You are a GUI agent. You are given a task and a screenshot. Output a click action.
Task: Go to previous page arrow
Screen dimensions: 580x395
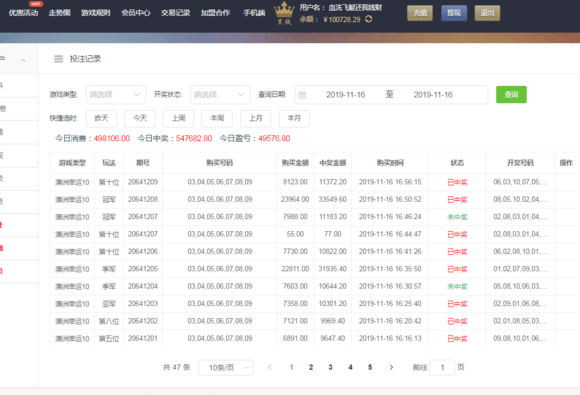270,367
